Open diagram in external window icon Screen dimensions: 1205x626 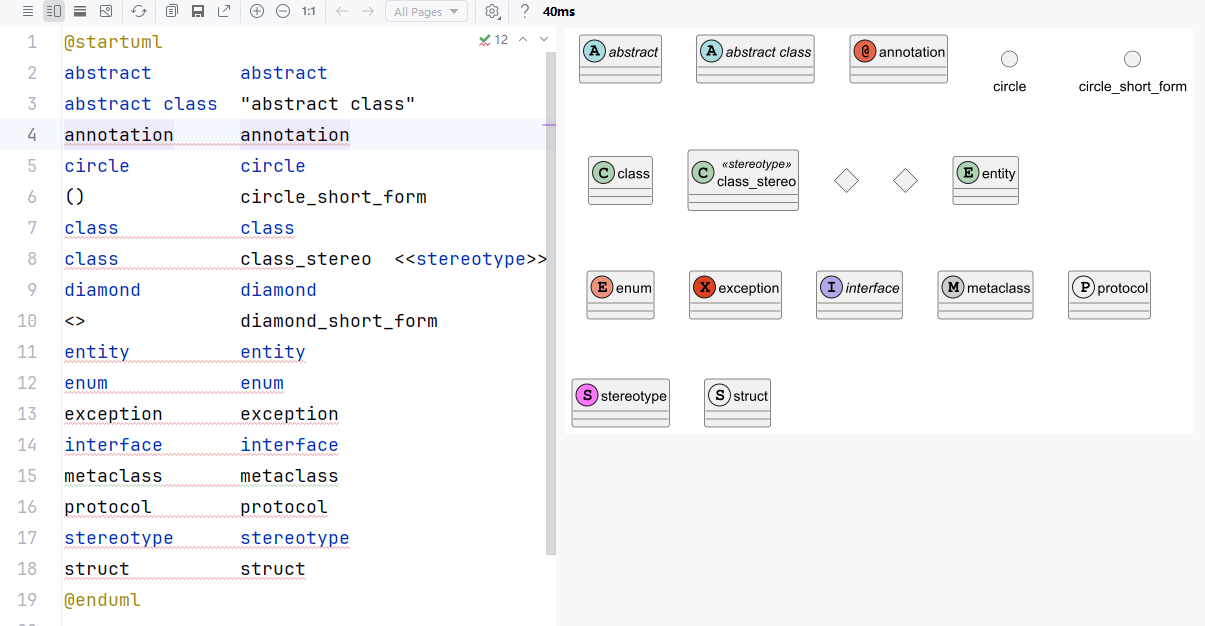pyautogui.click(x=224, y=11)
